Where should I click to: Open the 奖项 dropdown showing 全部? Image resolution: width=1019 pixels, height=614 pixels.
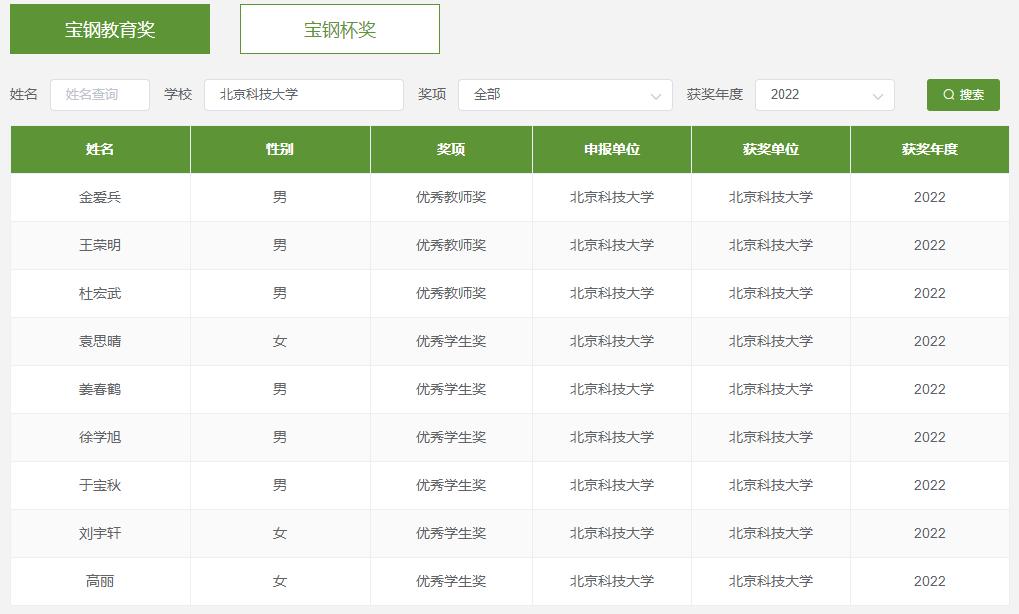pyautogui.click(x=565, y=94)
